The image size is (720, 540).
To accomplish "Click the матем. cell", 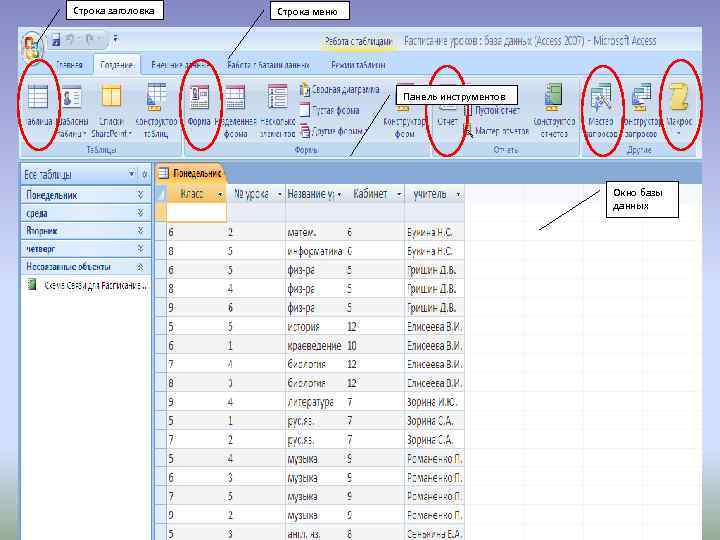I will point(315,232).
